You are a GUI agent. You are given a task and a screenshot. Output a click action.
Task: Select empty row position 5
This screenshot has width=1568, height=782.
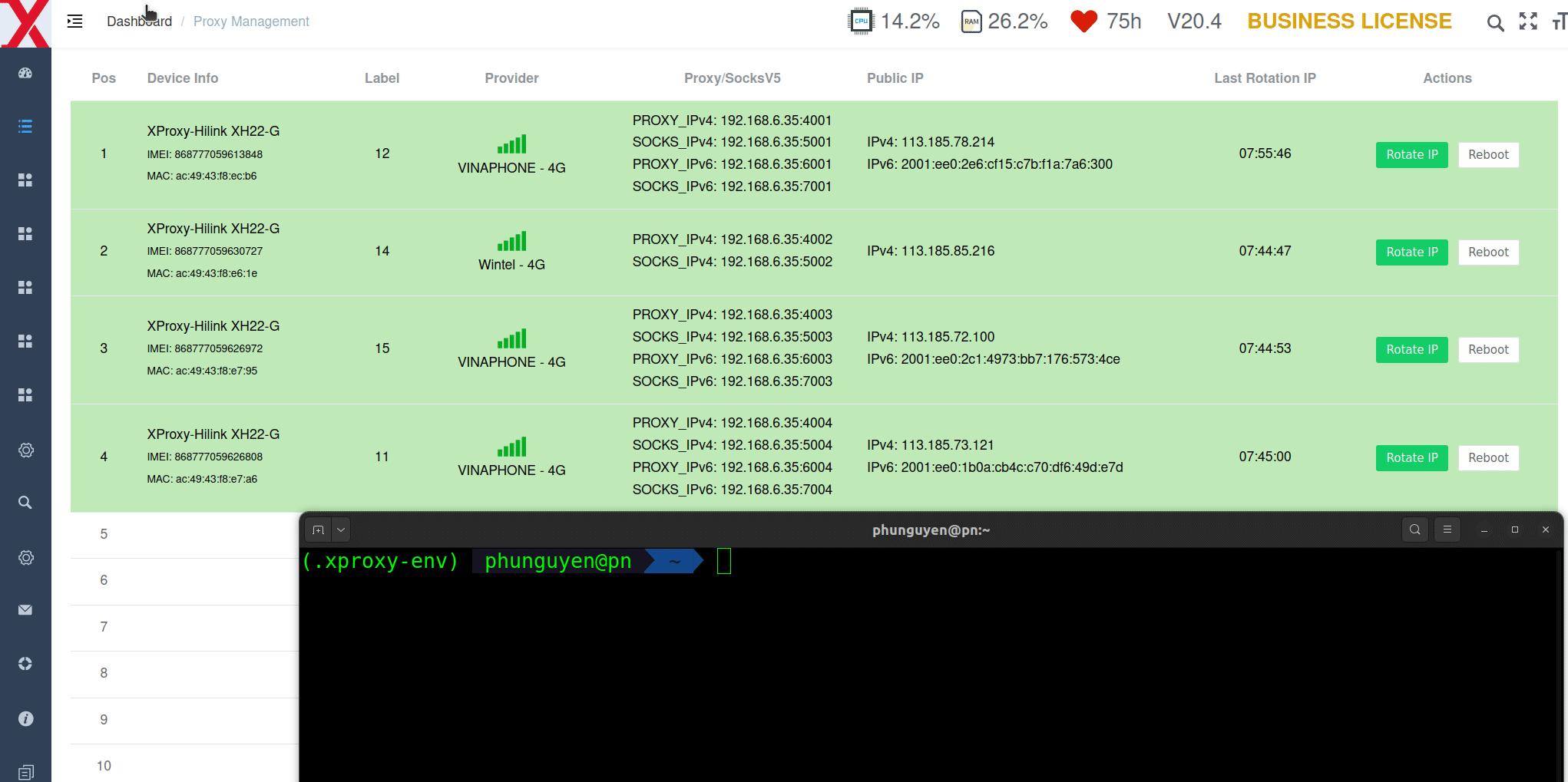pos(184,535)
